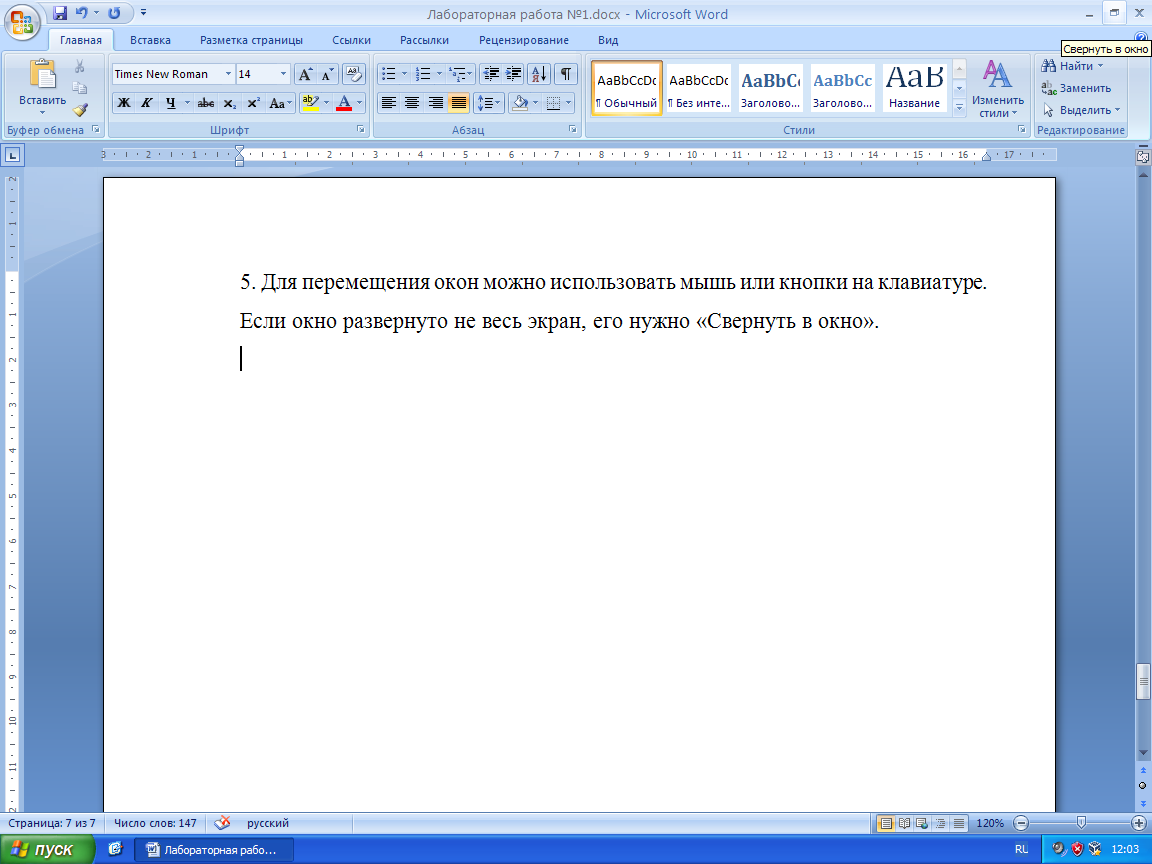Shrink font size with the small A icon
Screen dimensions: 1152x864
(x=328, y=74)
